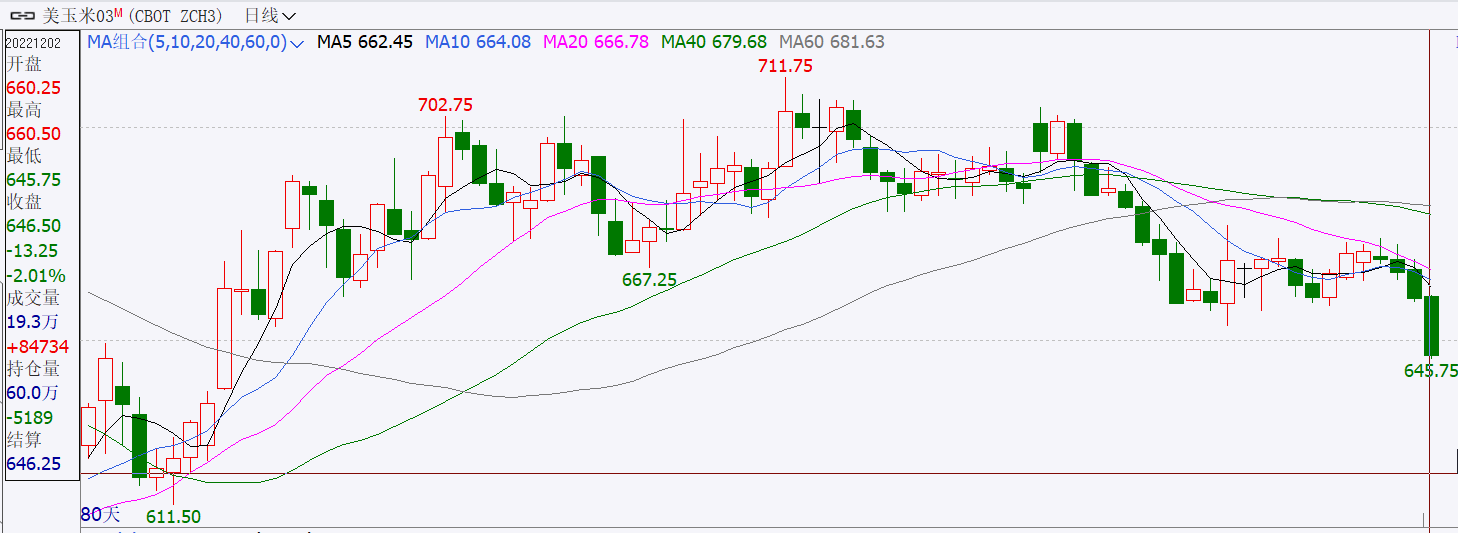
Task: Click the 702.75 peak label on chart
Action: pyautogui.click(x=445, y=104)
